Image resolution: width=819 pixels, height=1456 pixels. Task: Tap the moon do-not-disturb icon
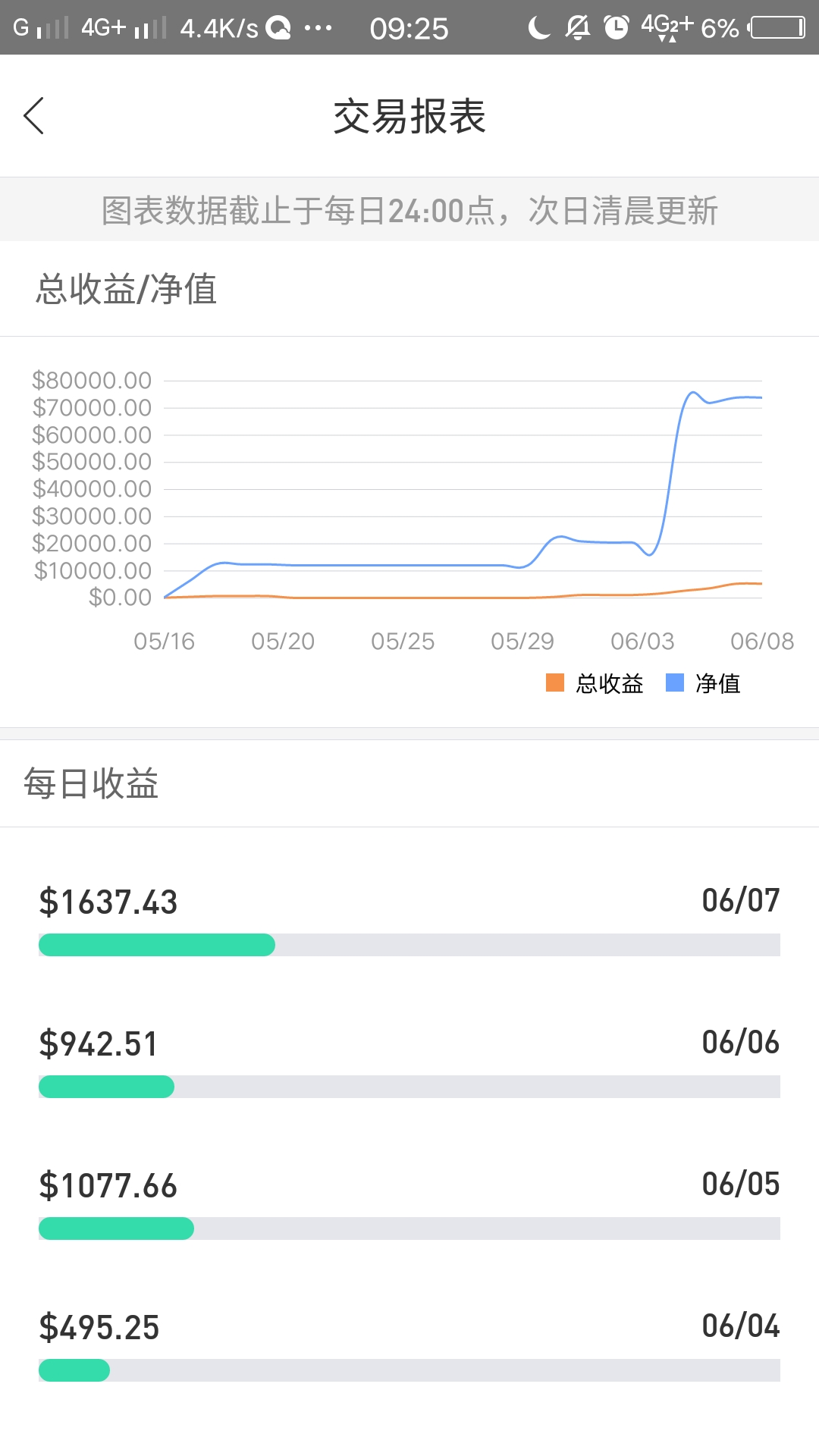click(x=538, y=28)
